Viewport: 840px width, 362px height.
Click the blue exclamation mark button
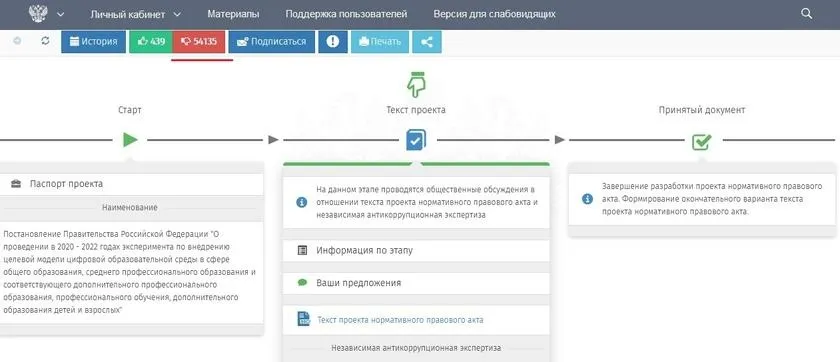click(333, 42)
